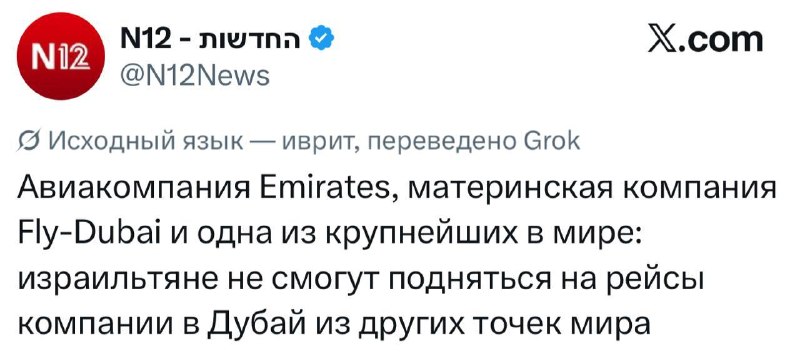Click the blue verified checkmark badge
Viewport: 800px width, 362px height.
coord(322,40)
